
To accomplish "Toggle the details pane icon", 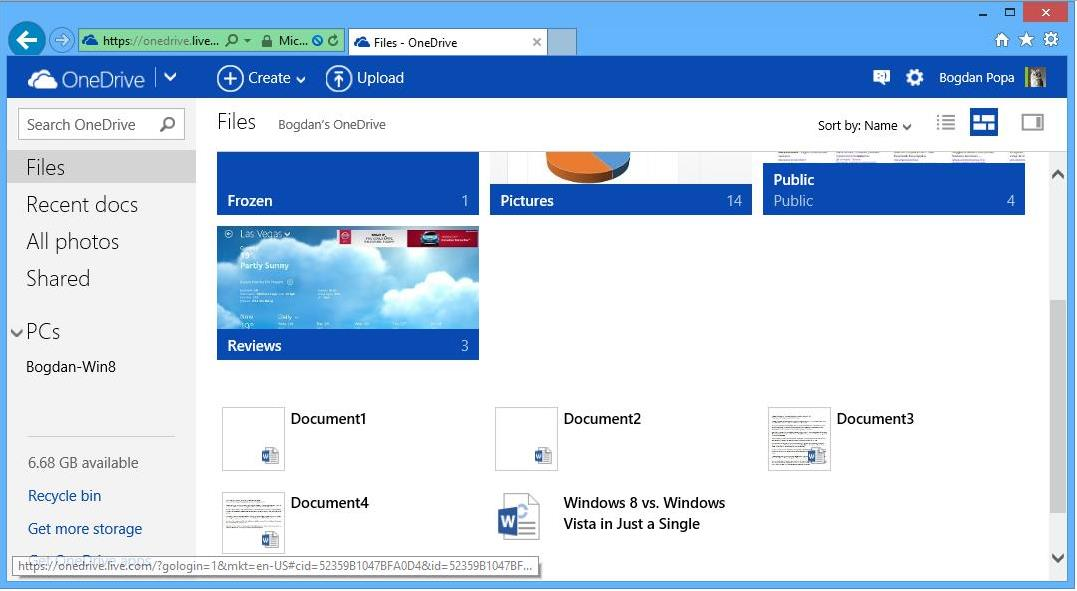I will pos(1032,122).
